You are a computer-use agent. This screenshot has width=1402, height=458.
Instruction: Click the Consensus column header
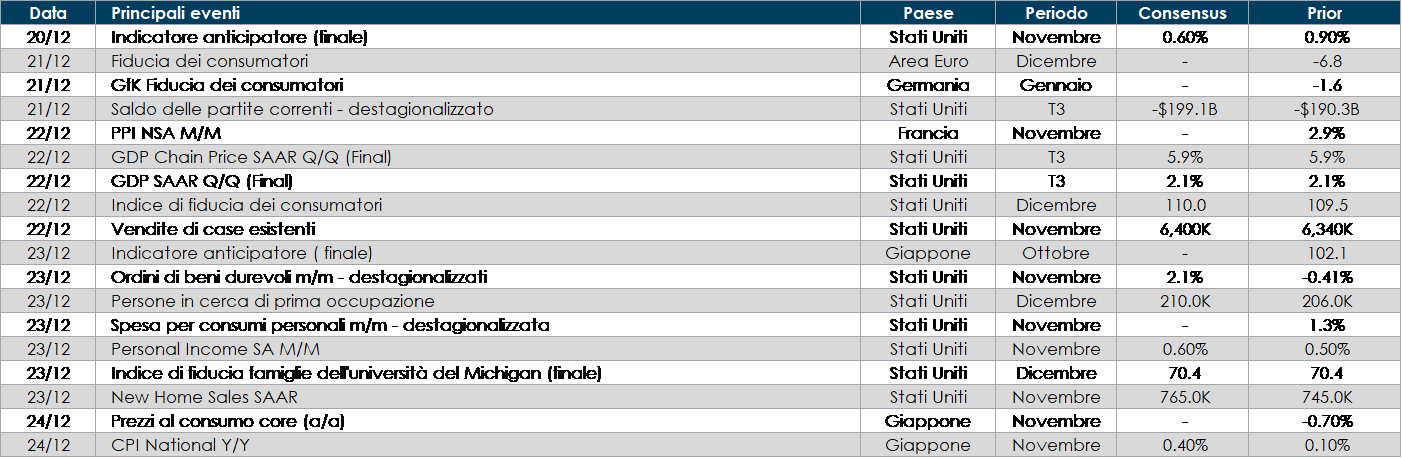[x=1183, y=13]
